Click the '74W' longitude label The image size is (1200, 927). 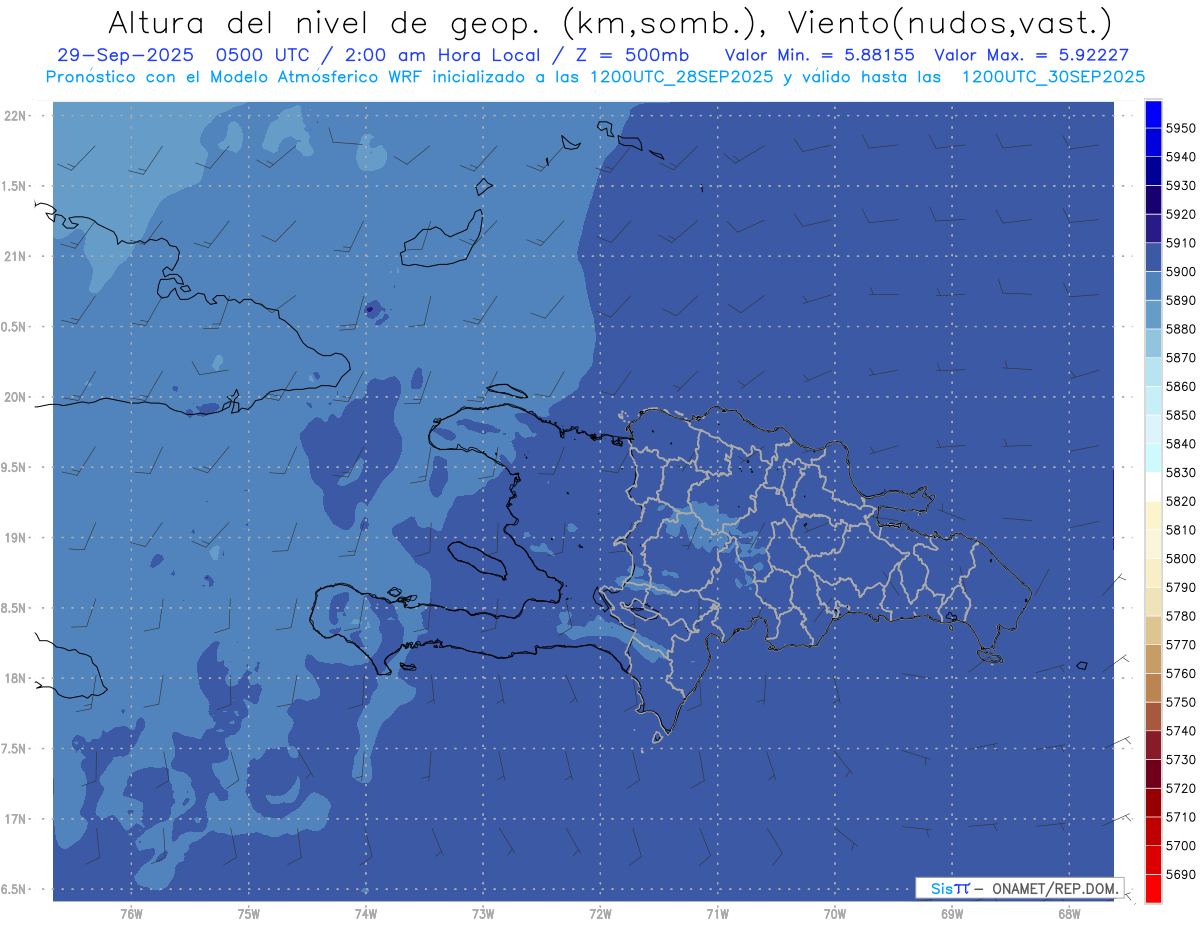(x=365, y=913)
